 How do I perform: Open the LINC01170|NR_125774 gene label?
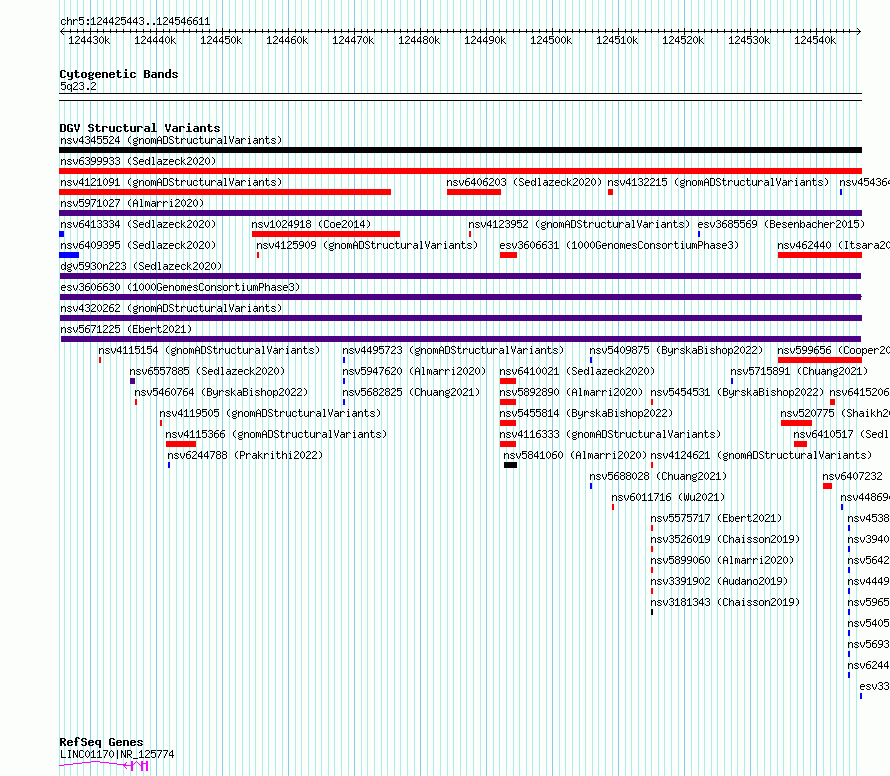[x=117, y=754]
